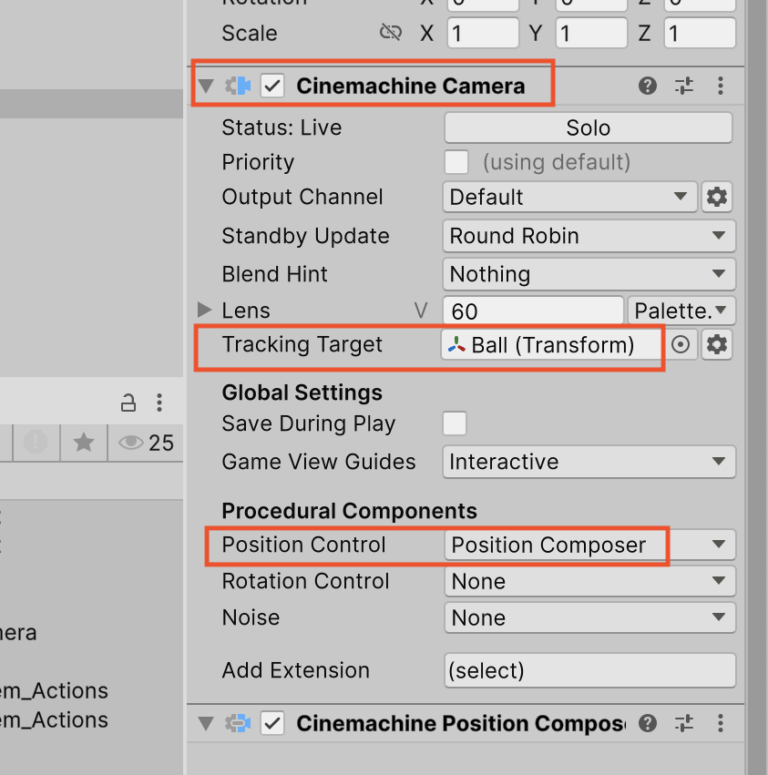Enable the Priority checkbox
The image size is (768, 775).
[456, 162]
